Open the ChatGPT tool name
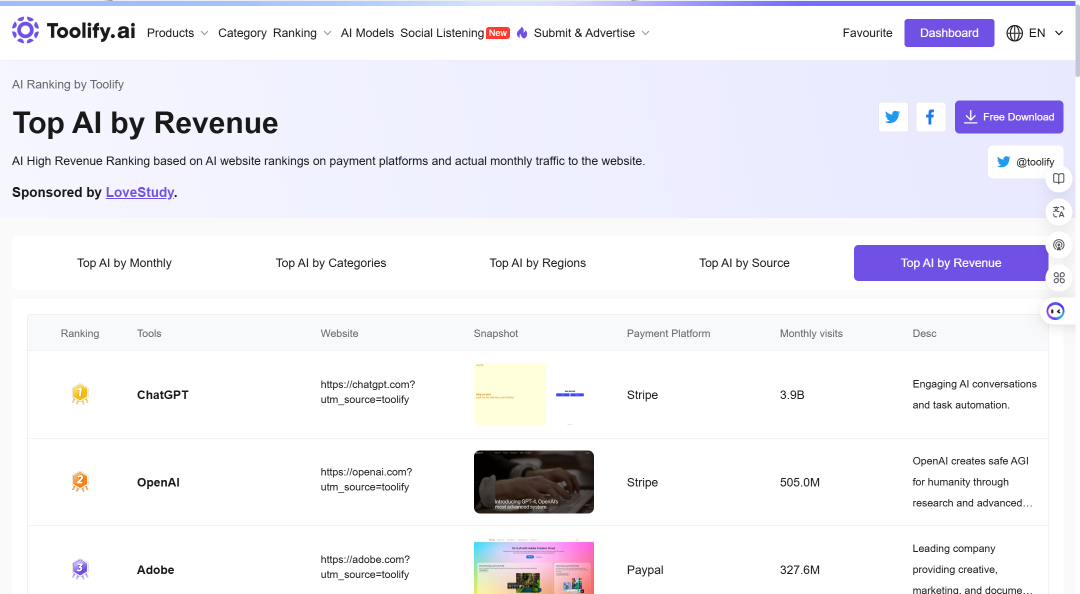 point(163,395)
